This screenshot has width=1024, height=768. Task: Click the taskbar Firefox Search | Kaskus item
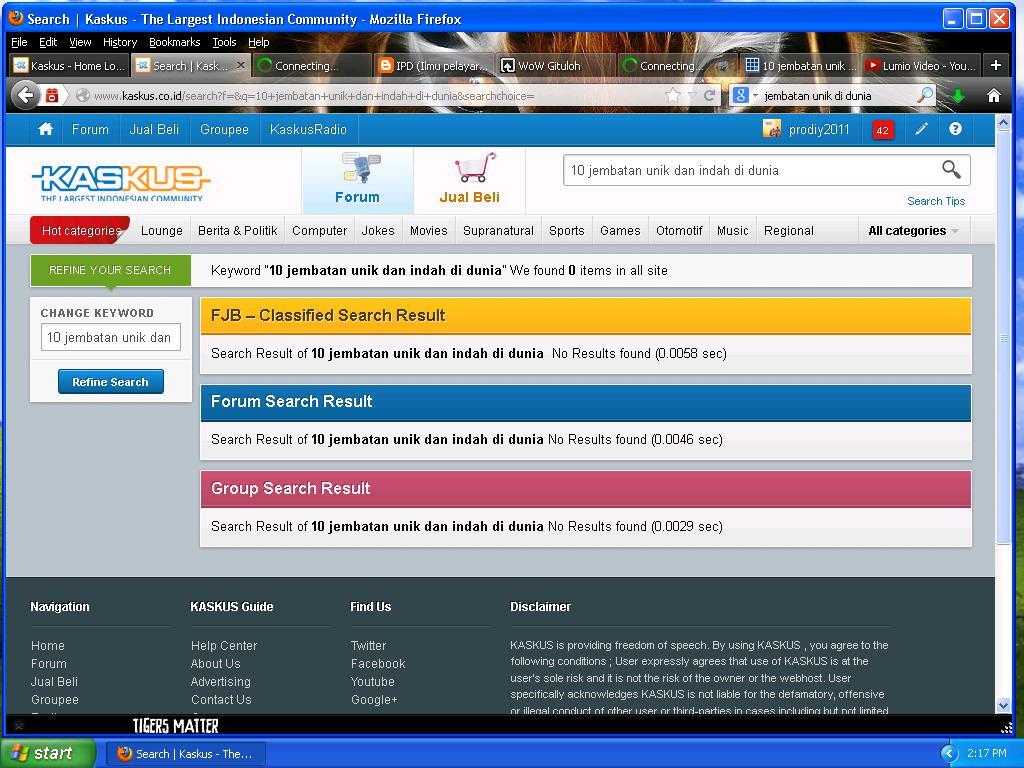[185, 754]
